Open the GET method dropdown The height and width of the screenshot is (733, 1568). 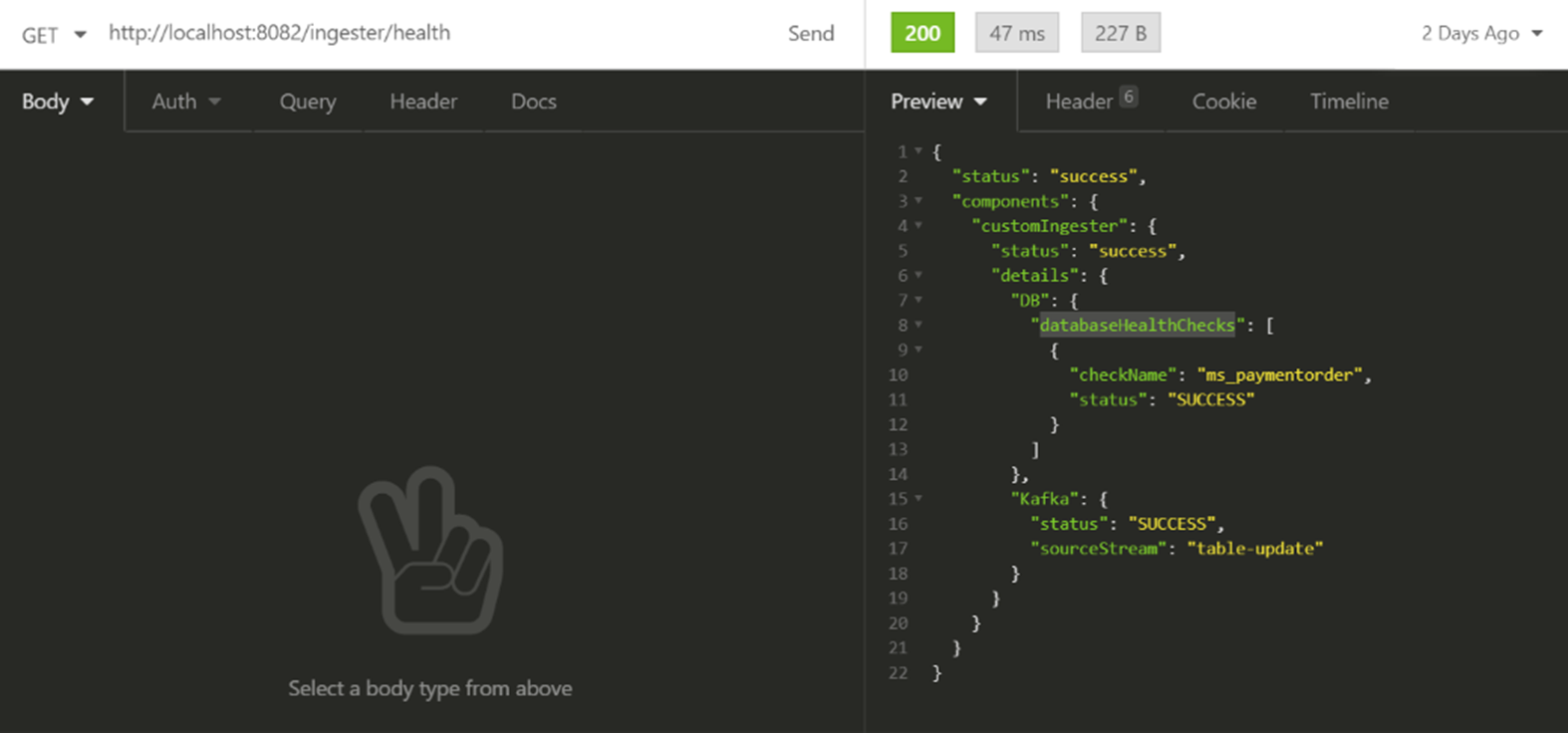[54, 35]
